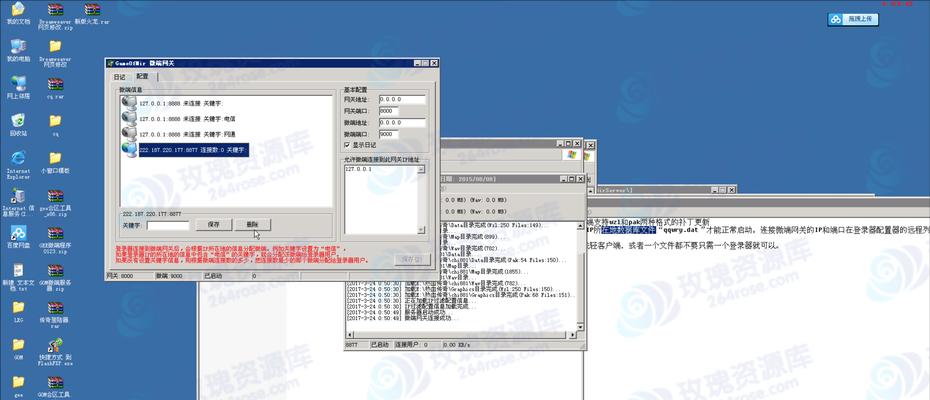Click the 关键字 input field
Viewport: 930px width, 400px height.
168,226
